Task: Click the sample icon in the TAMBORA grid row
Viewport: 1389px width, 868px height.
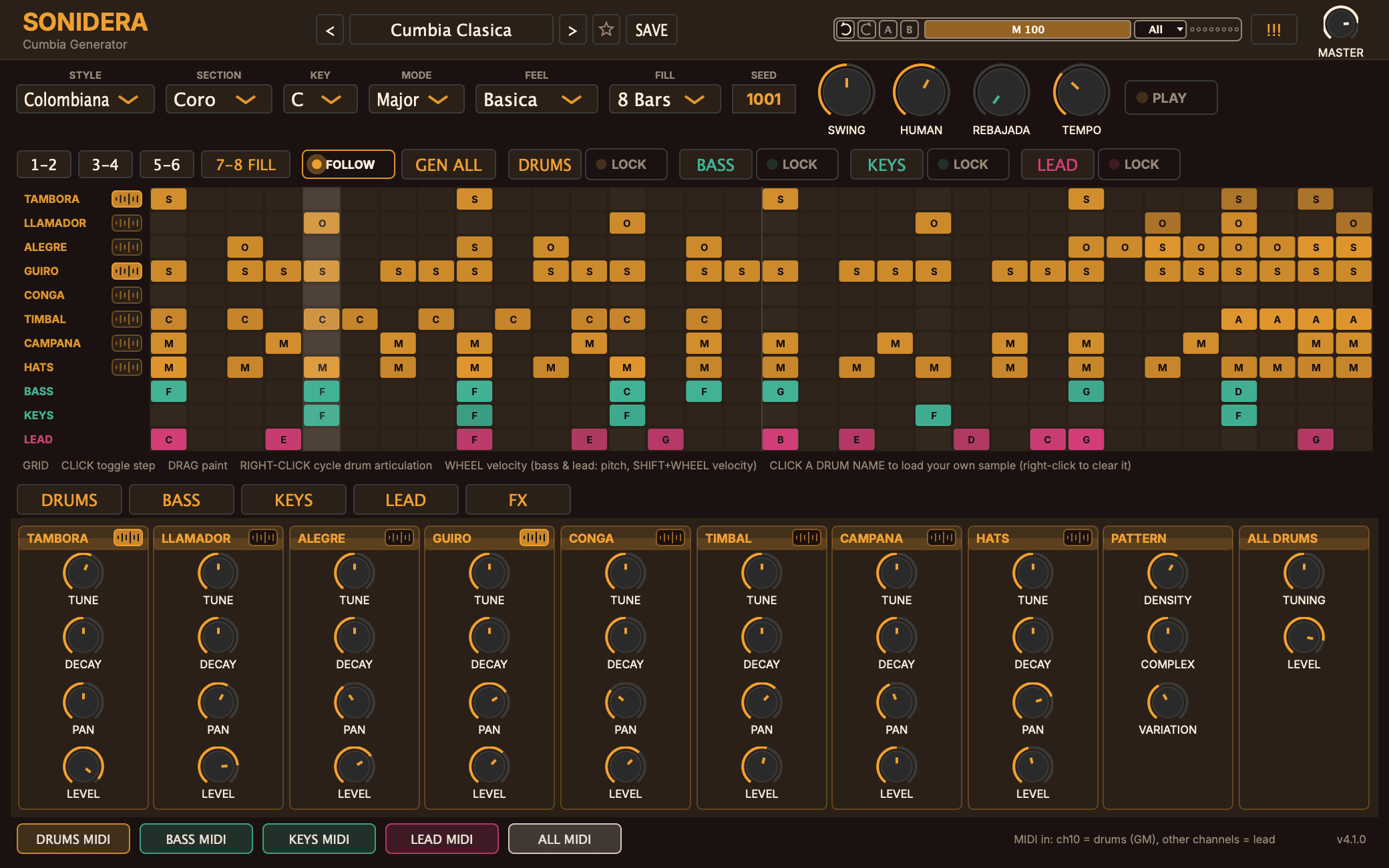Action: (127, 199)
